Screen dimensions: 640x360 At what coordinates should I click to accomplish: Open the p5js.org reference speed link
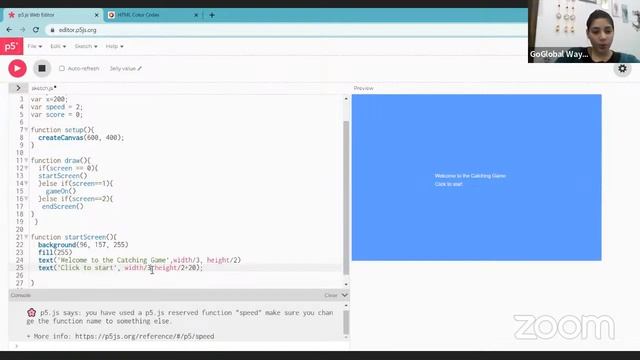pos(144,336)
